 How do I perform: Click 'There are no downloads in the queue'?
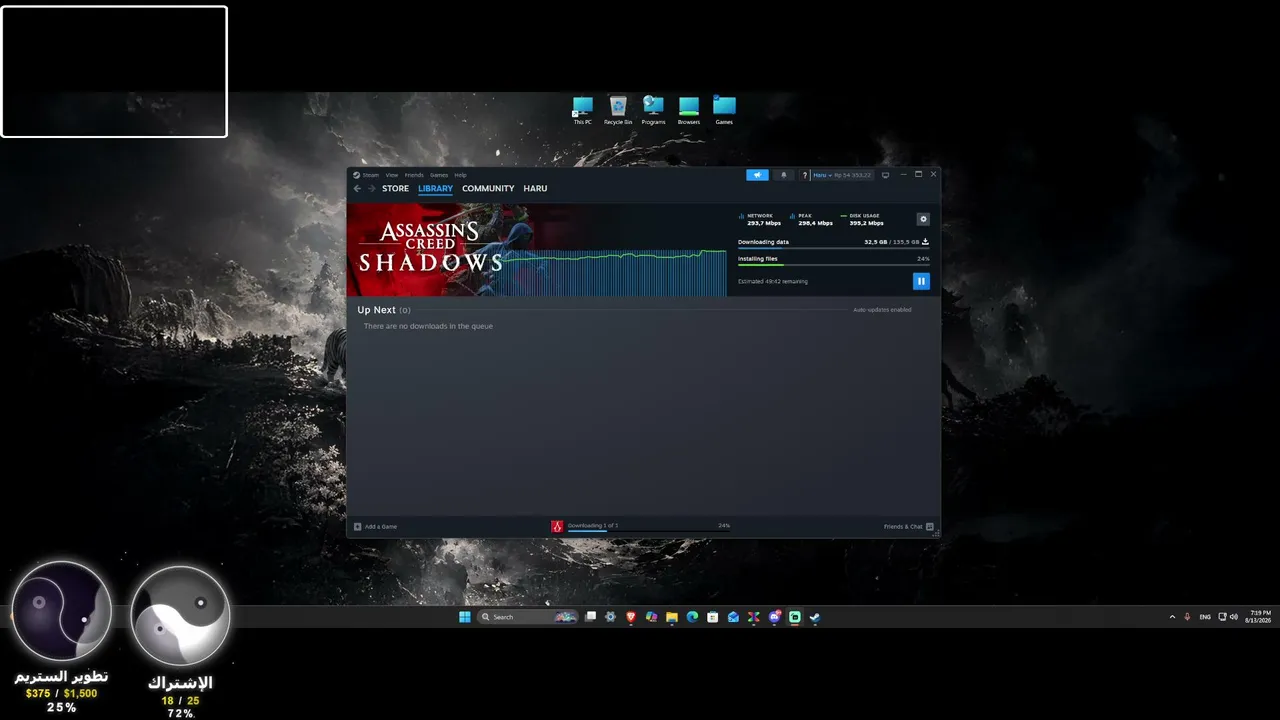point(428,326)
